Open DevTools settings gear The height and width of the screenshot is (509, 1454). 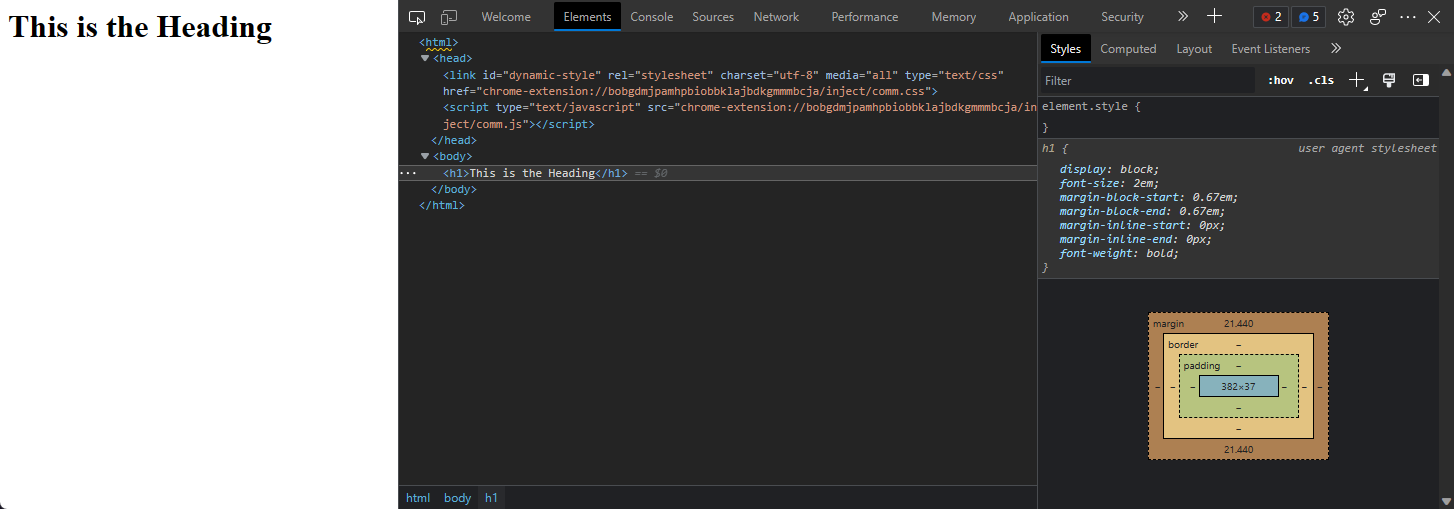click(1346, 17)
